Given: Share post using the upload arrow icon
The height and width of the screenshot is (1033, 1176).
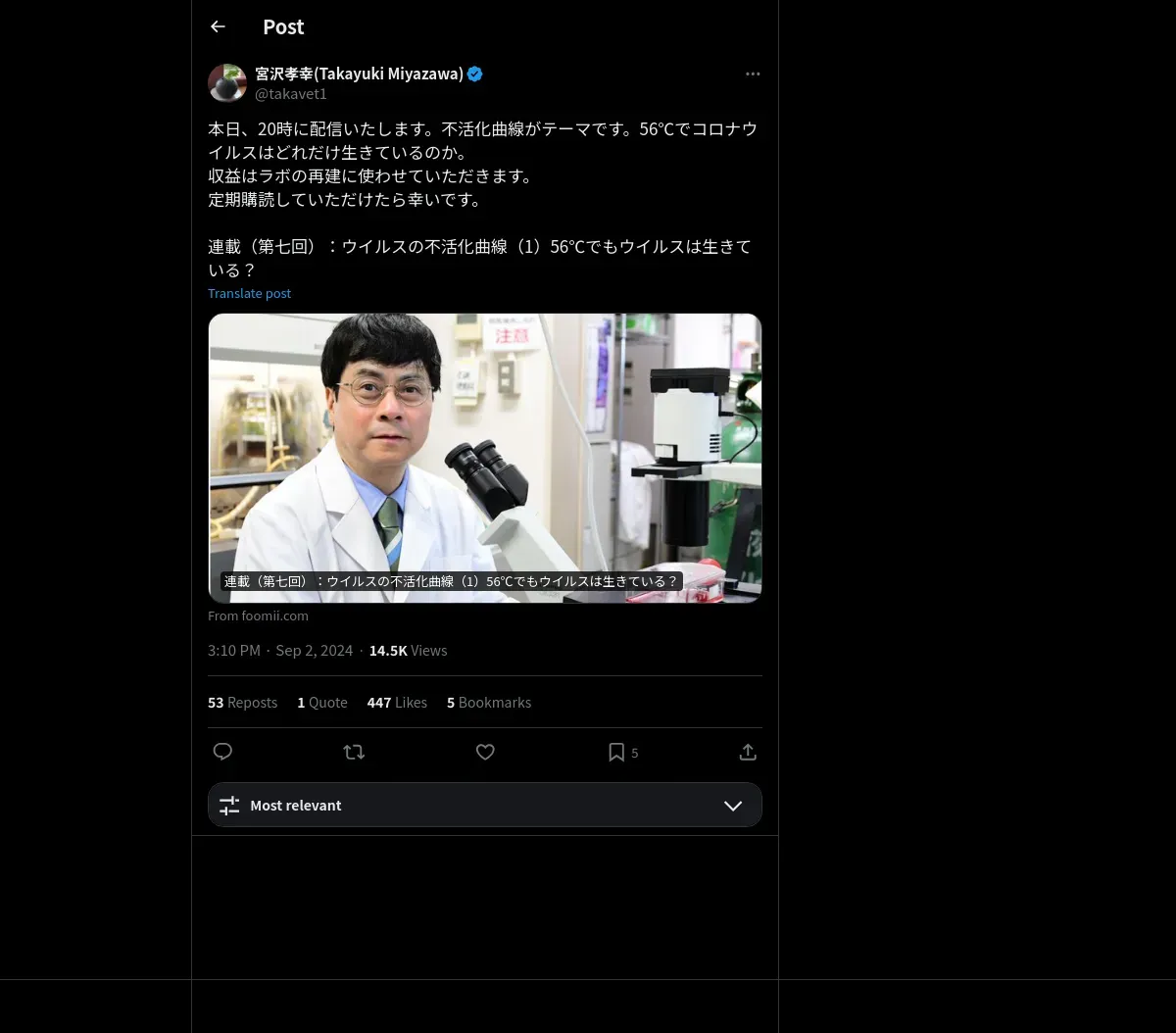Looking at the screenshot, I should (x=748, y=752).
